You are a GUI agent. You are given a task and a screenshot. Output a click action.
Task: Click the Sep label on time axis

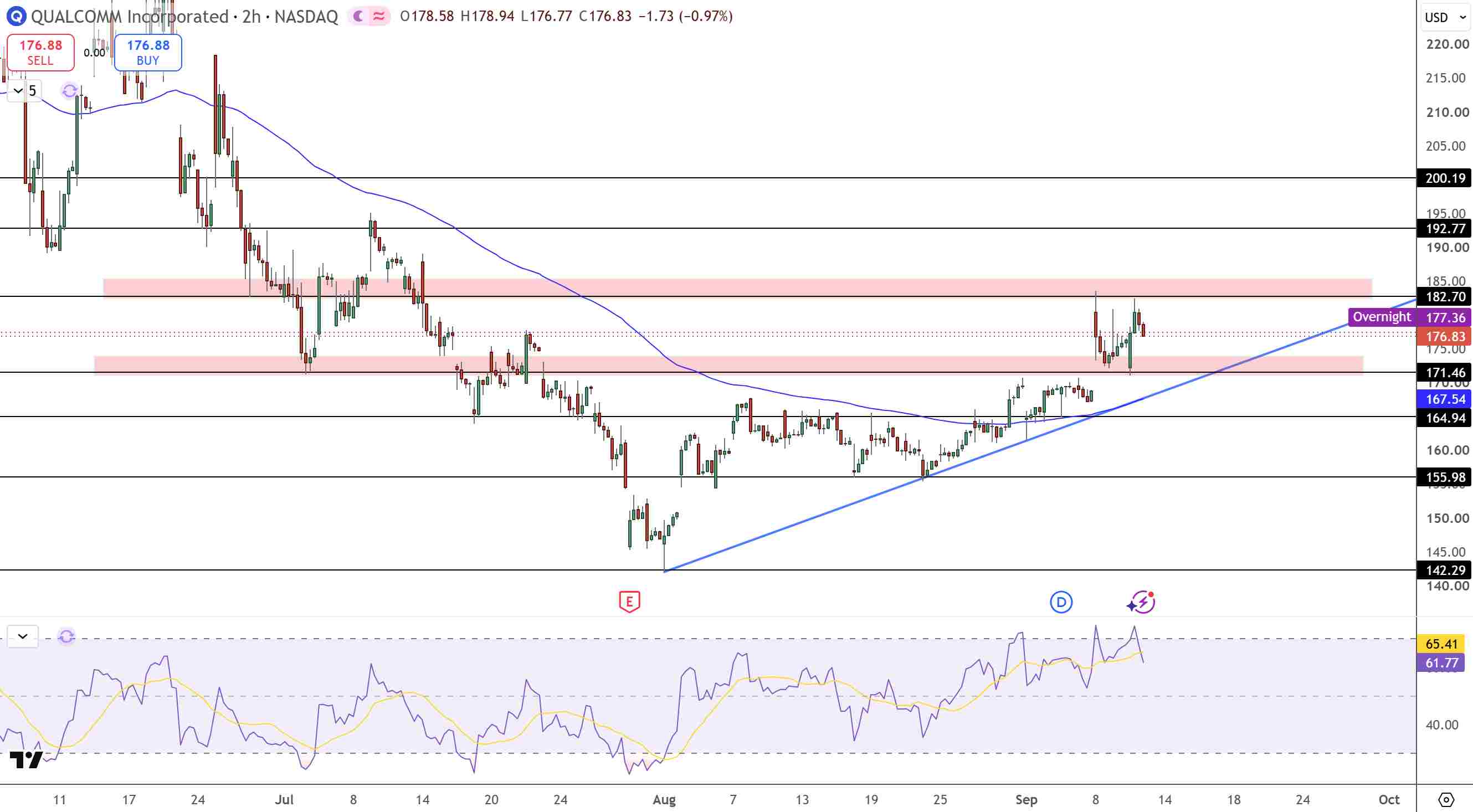(1026, 799)
